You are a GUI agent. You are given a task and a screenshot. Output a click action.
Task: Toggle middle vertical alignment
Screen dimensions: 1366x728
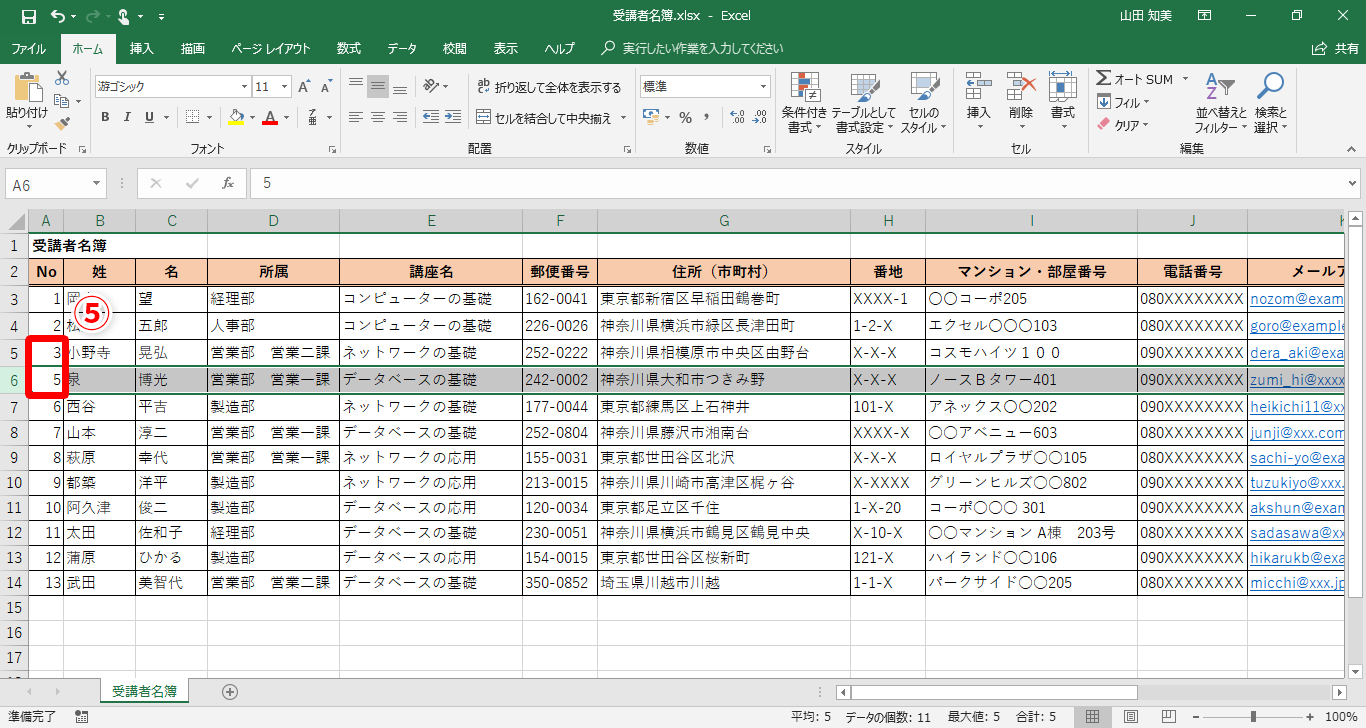[x=378, y=87]
